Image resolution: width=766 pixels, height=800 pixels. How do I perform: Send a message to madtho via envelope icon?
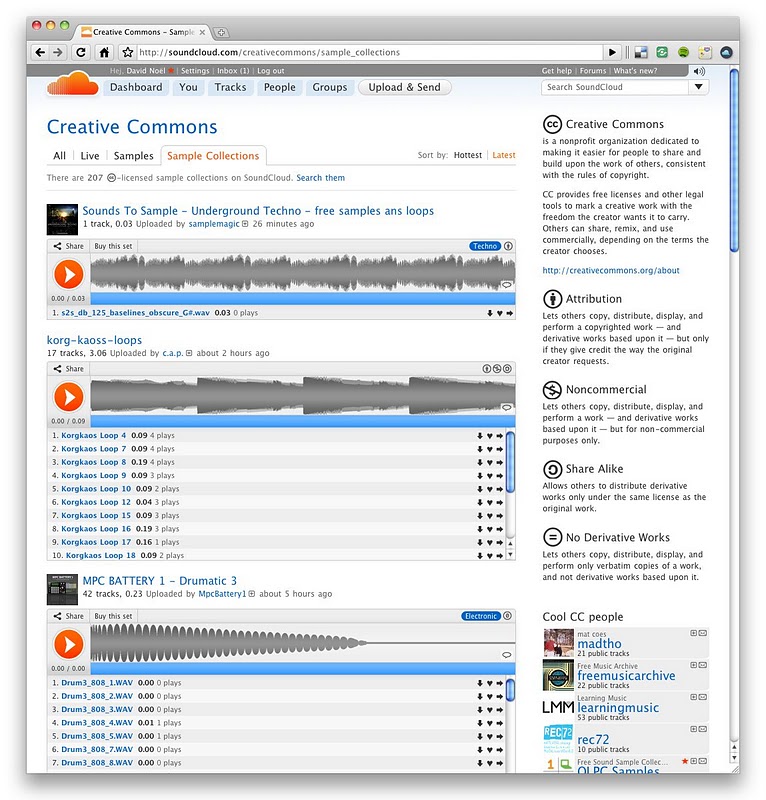click(x=703, y=633)
